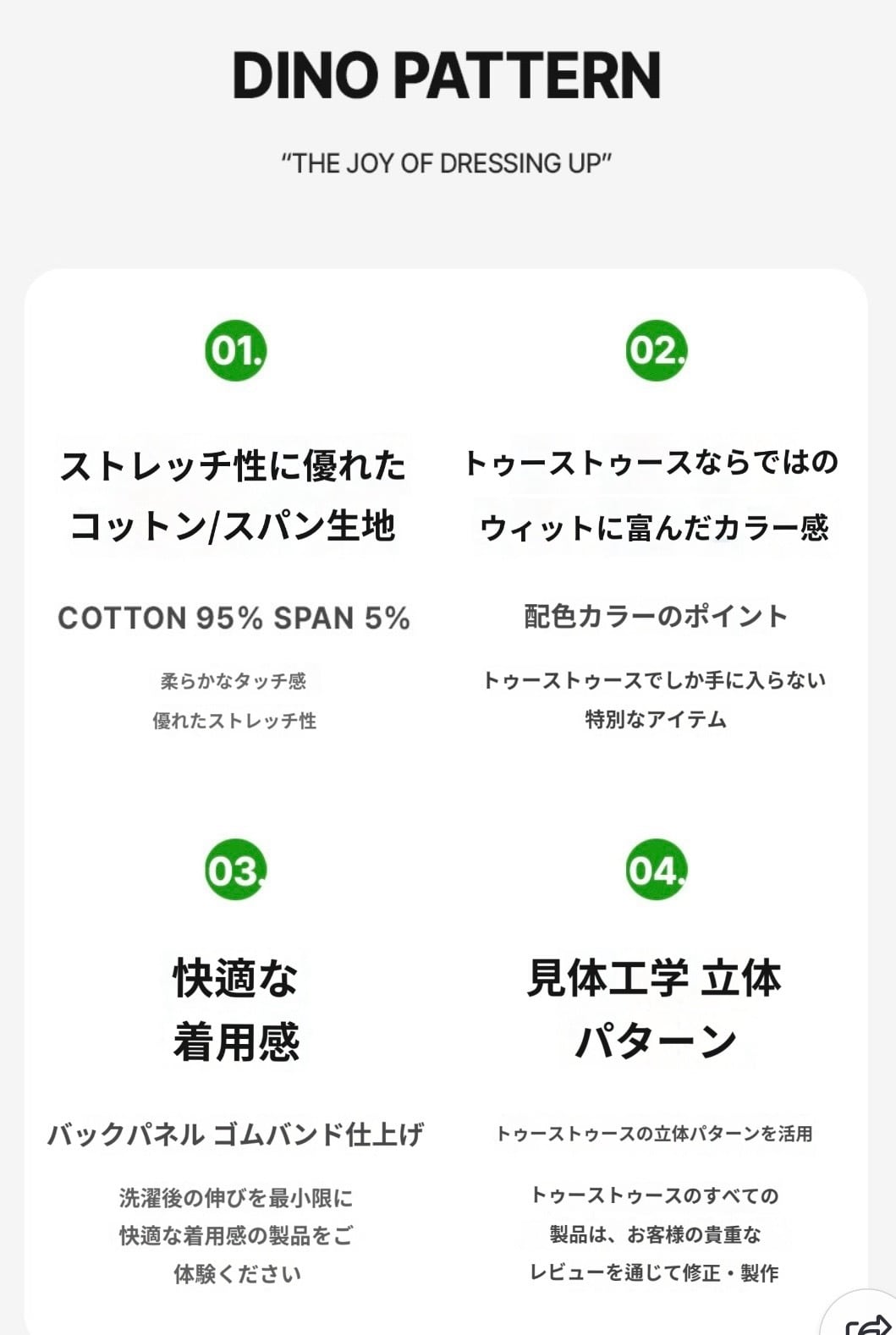Click the バックパネル ゴムバンド仕上げ subtitle
The image size is (896, 1335).
235,1134
